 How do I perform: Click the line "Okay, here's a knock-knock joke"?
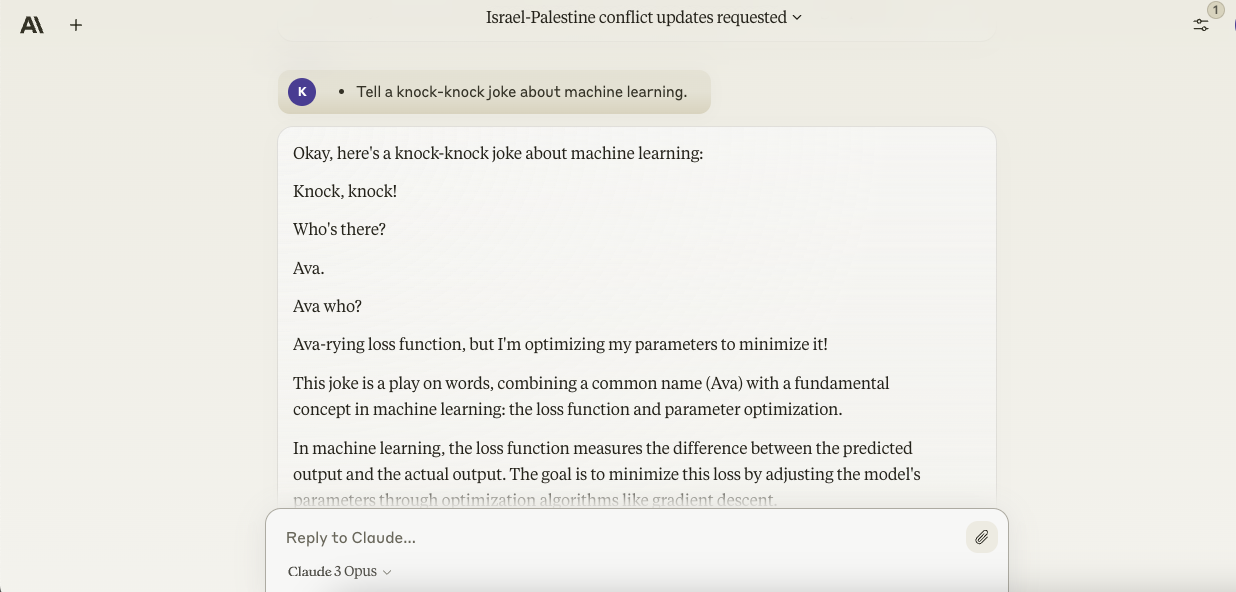498,153
